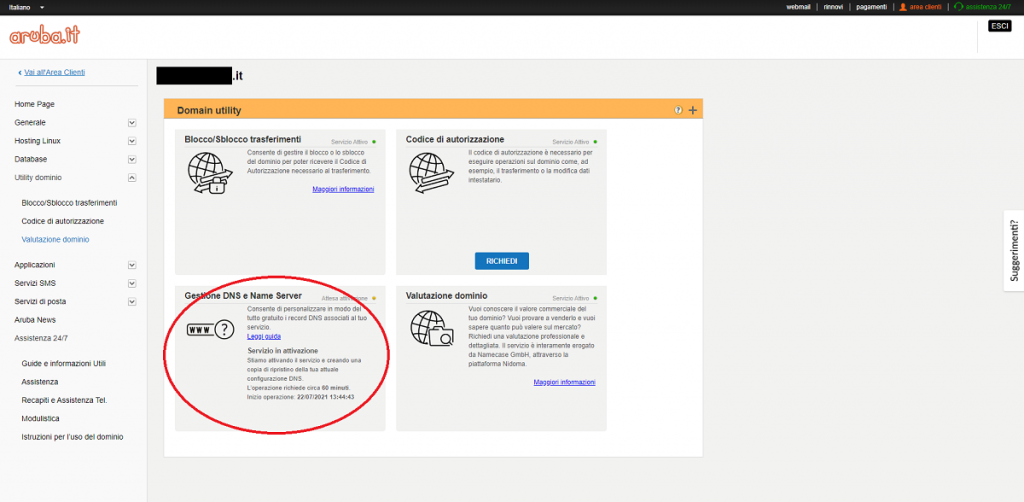1024x502 pixels.
Task: Open Istruzioni per l'uso del dominio
Action: coord(72,437)
